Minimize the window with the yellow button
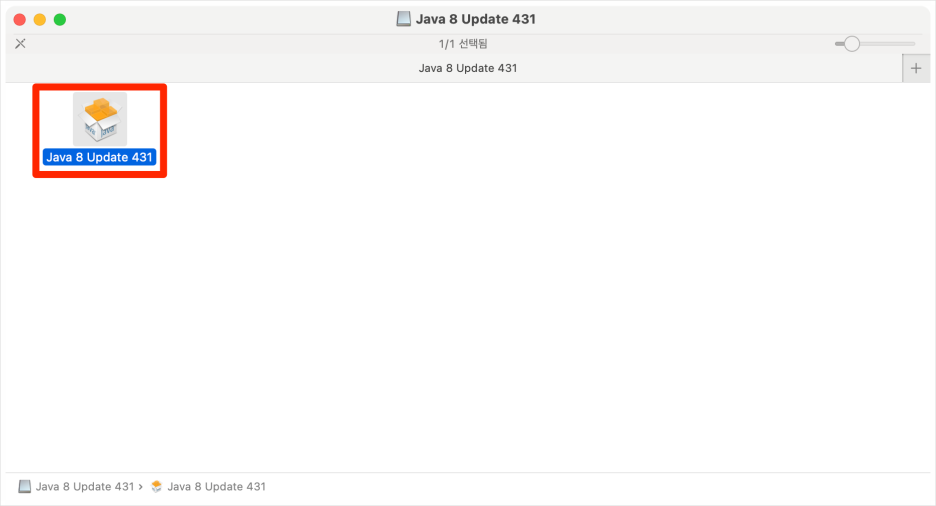The image size is (936, 506). (x=39, y=20)
